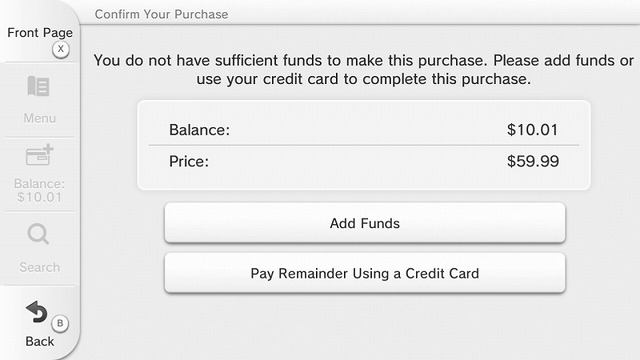Open Search via magnifying glass icon
640x360 pixels.
coord(39,234)
